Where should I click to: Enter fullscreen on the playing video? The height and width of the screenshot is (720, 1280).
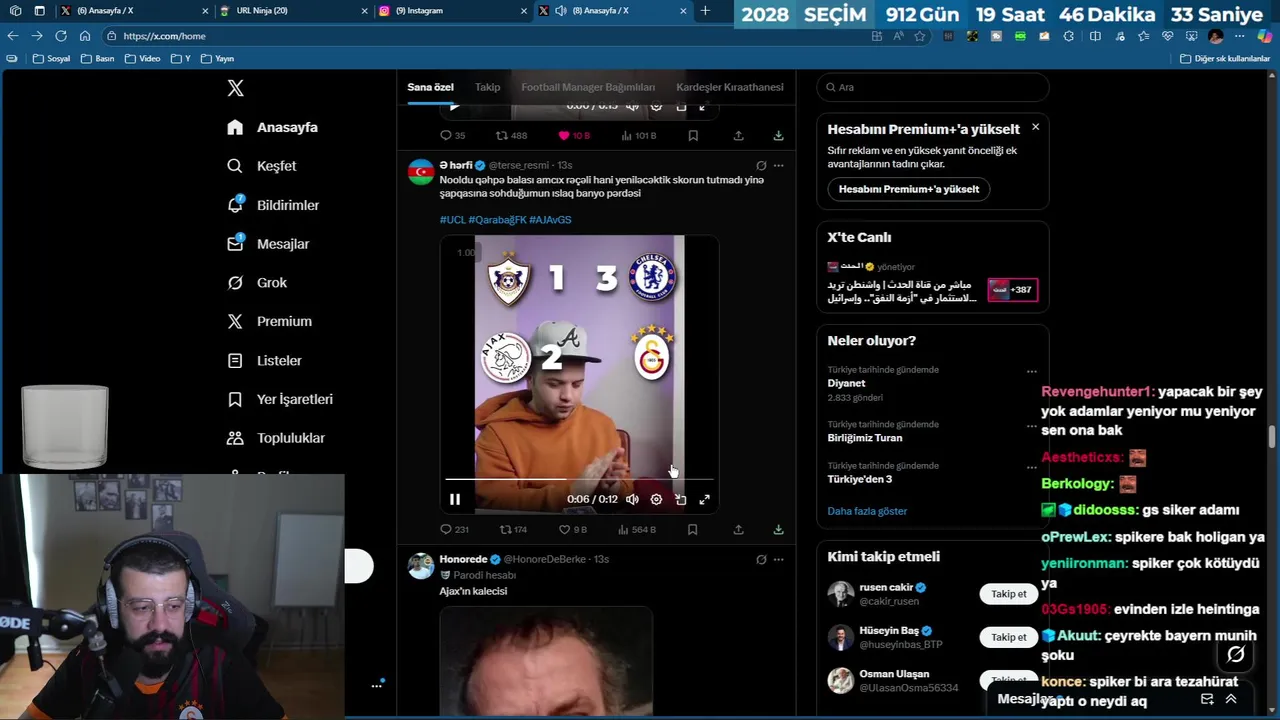click(704, 499)
